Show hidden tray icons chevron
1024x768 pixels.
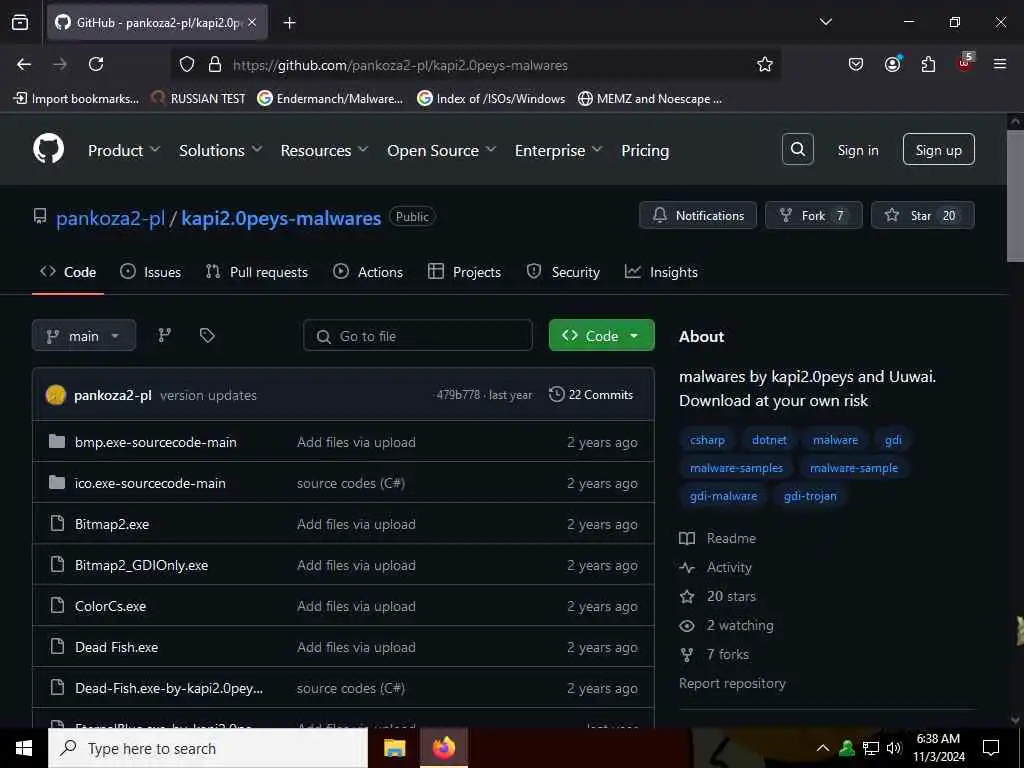[823, 748]
